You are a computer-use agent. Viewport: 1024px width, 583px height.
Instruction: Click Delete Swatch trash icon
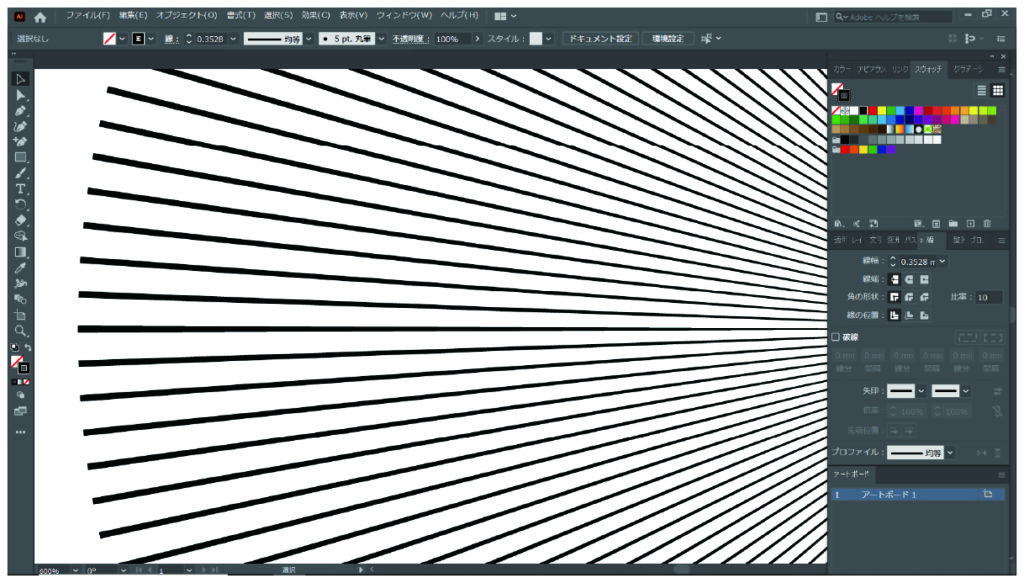pos(987,223)
